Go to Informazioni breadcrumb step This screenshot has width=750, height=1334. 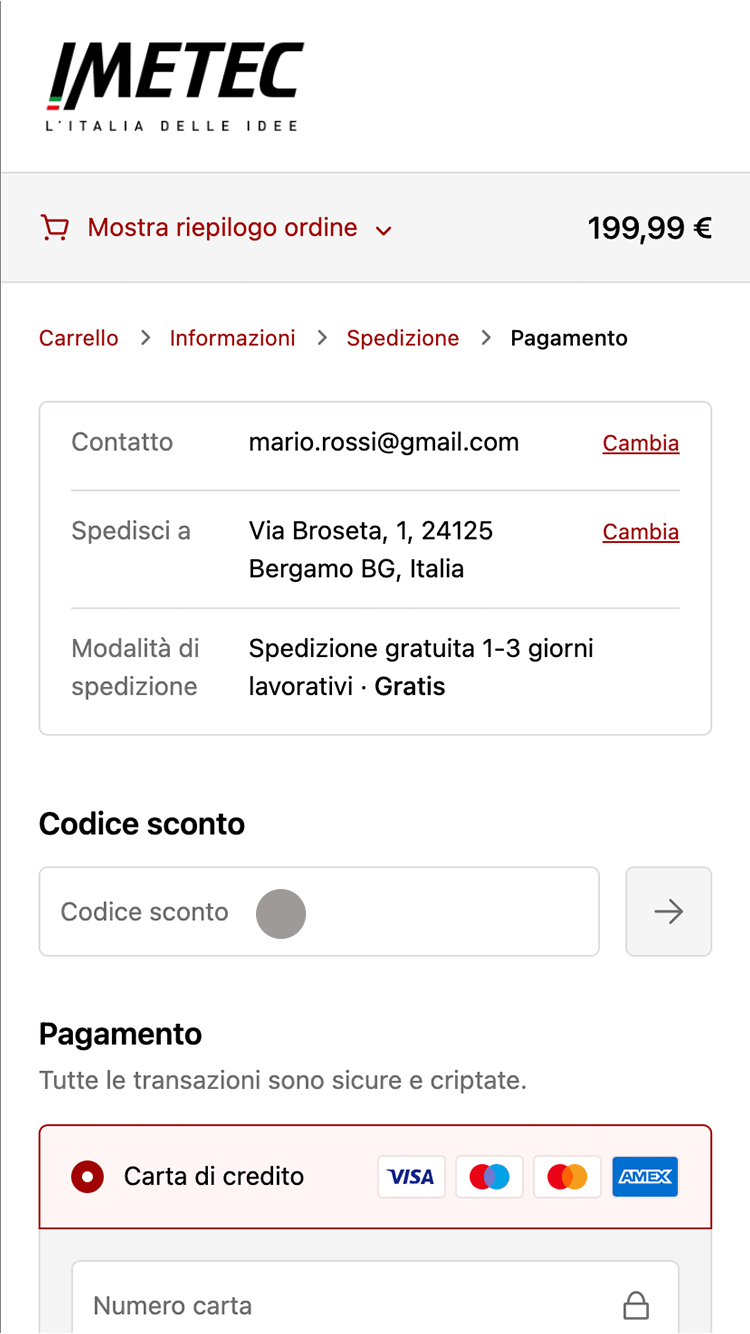tap(232, 338)
